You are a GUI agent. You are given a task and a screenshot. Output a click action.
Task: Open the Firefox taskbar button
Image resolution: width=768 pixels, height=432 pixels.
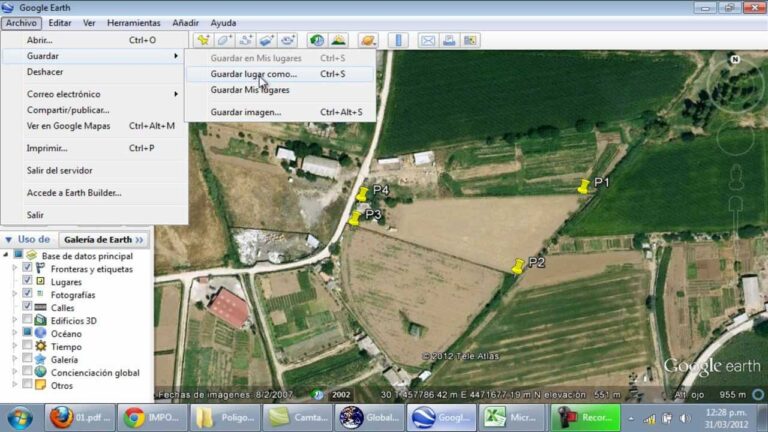(80, 418)
